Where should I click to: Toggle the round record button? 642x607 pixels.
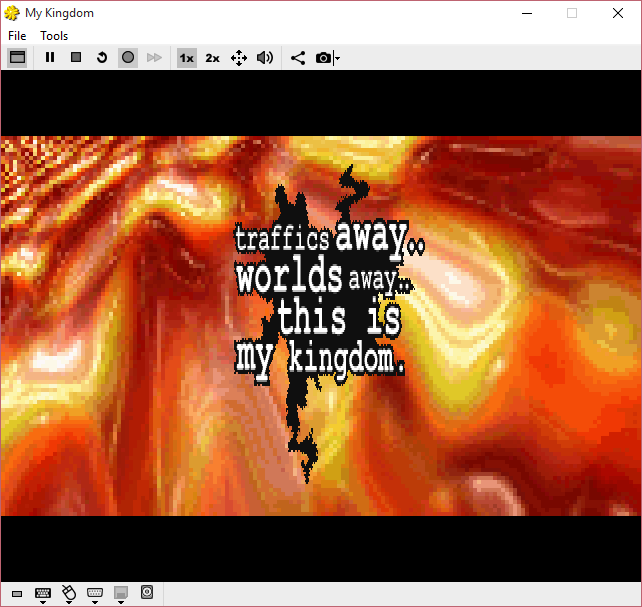point(128,57)
